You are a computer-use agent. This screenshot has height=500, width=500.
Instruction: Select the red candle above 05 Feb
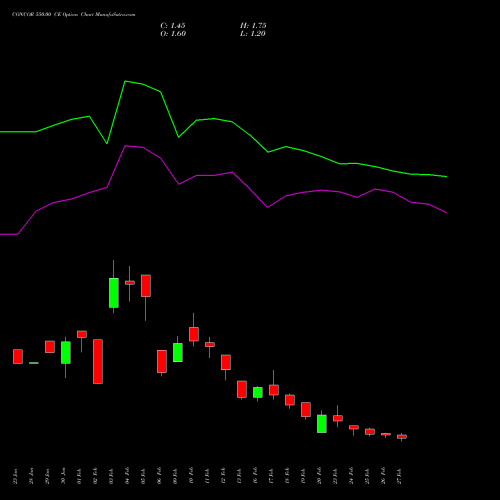pos(146,286)
